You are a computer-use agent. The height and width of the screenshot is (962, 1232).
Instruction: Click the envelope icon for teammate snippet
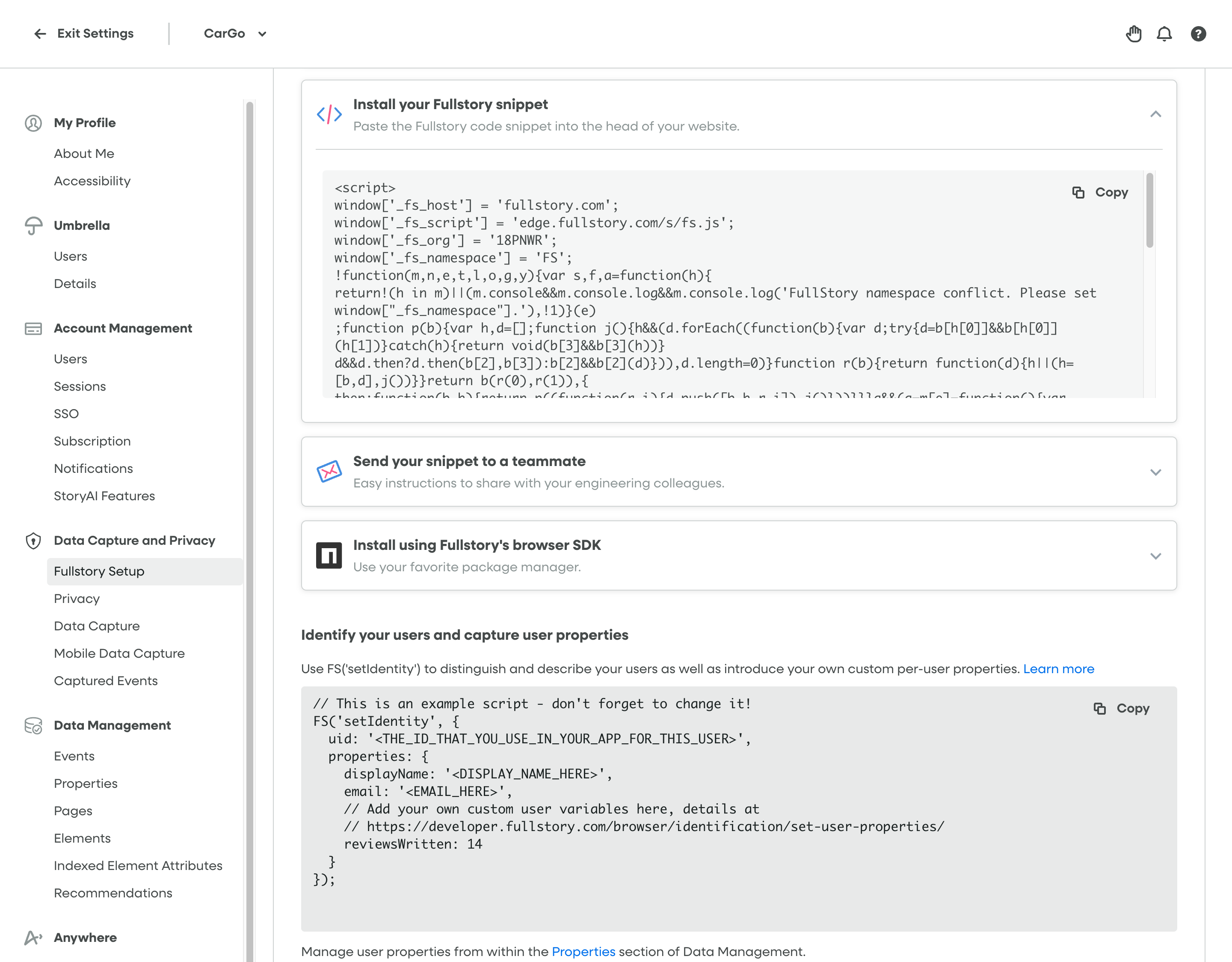329,472
